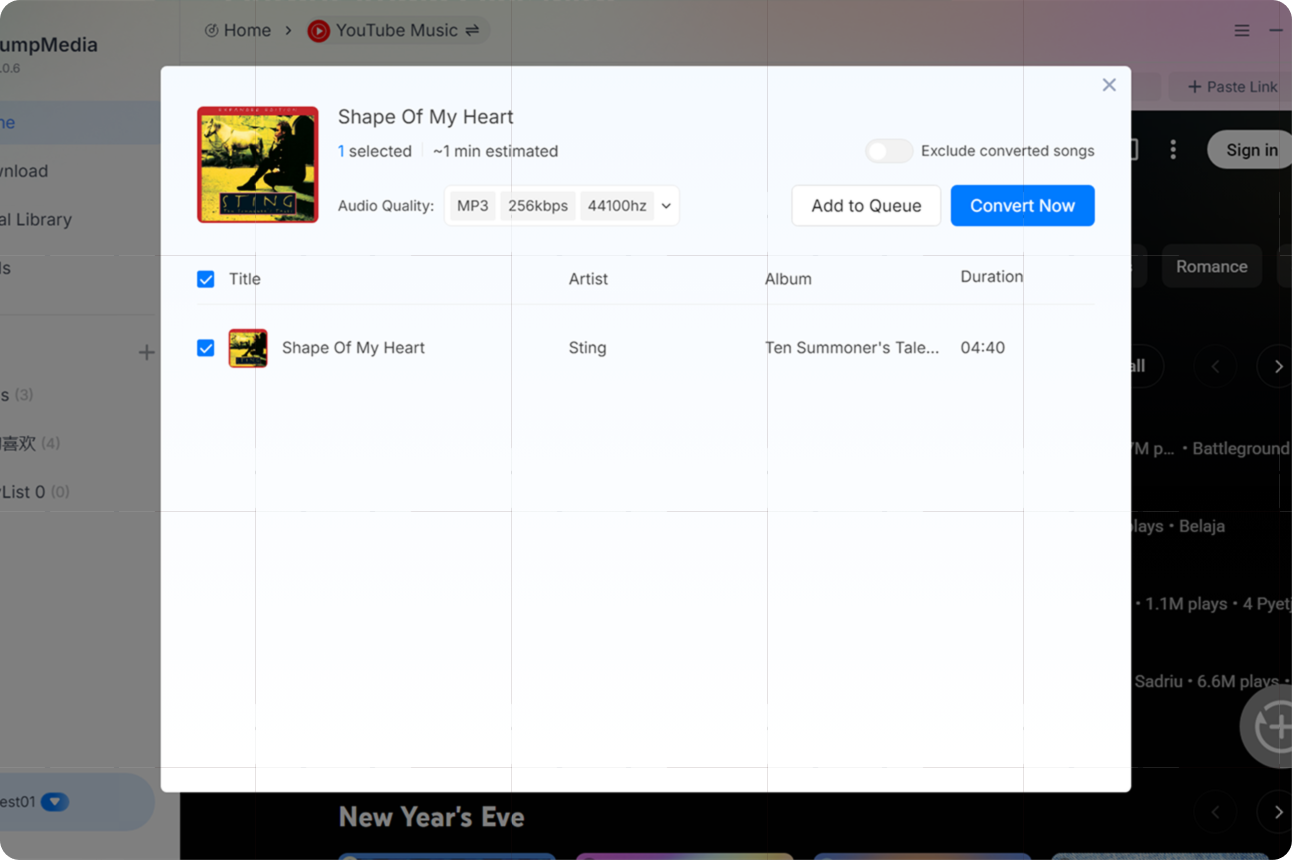Viewport: 1292px width, 860px height.
Task: Click the plus icon to add a playlist
Action: coord(146,352)
